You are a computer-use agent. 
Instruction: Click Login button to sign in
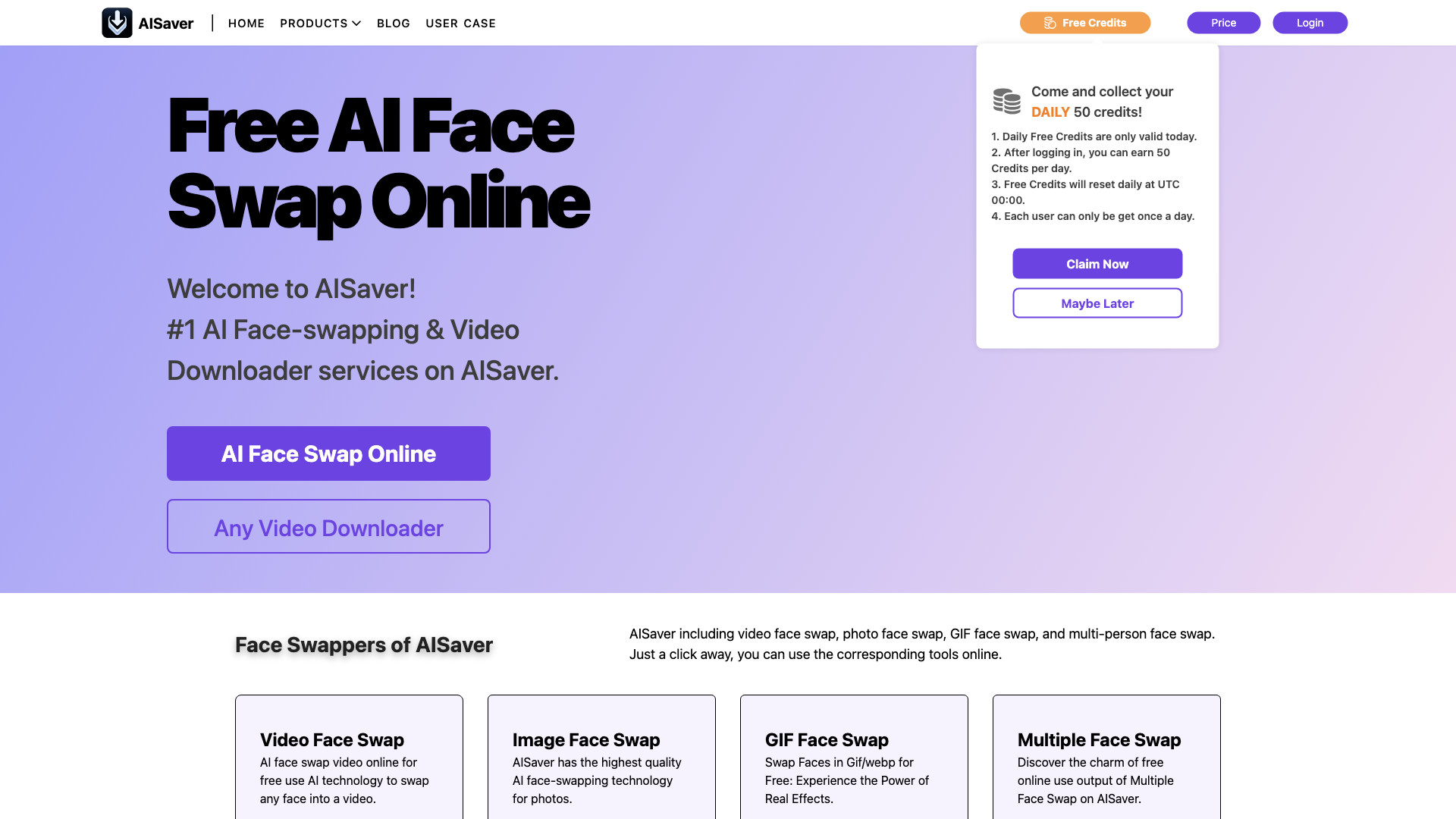(1310, 22)
